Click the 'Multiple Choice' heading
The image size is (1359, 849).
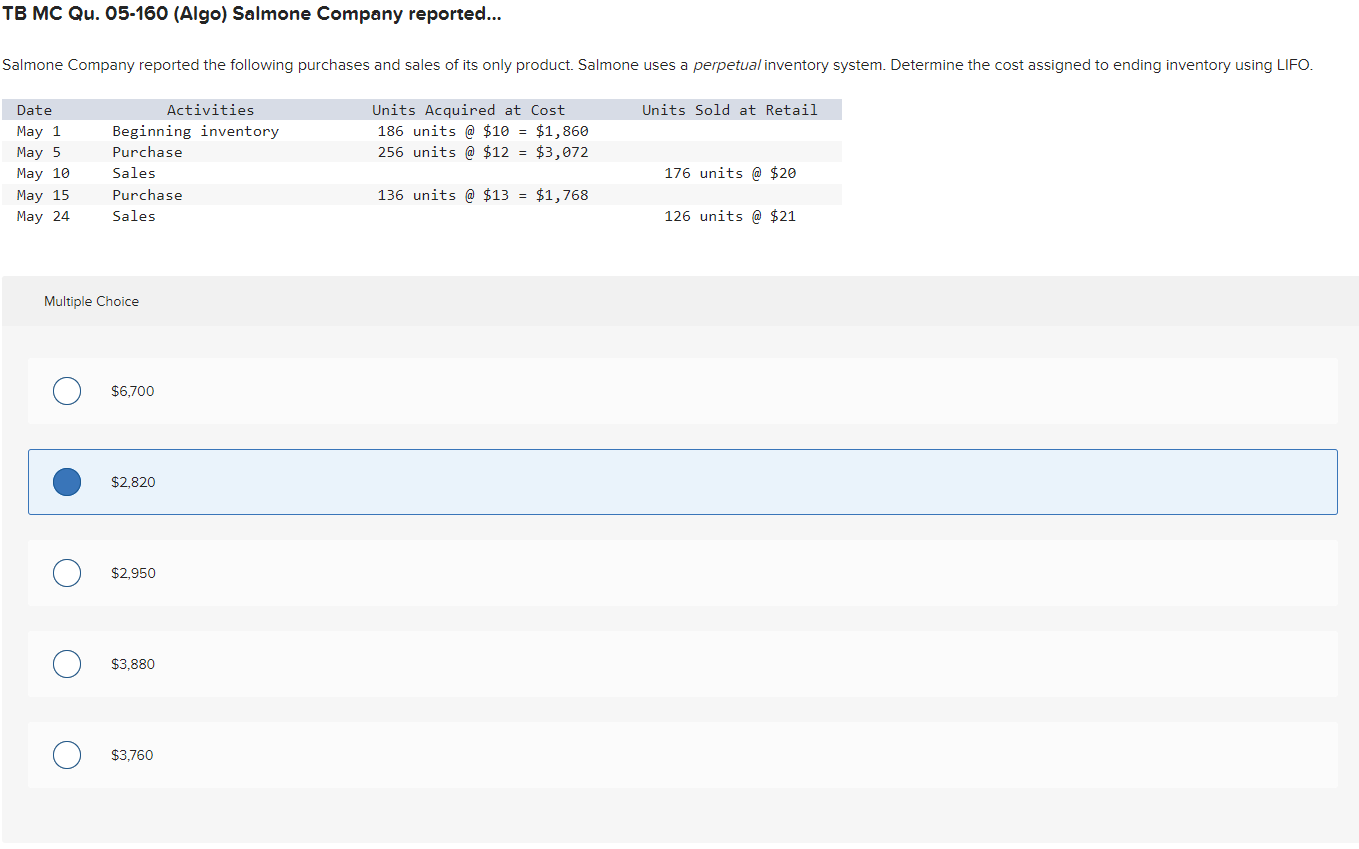92,301
